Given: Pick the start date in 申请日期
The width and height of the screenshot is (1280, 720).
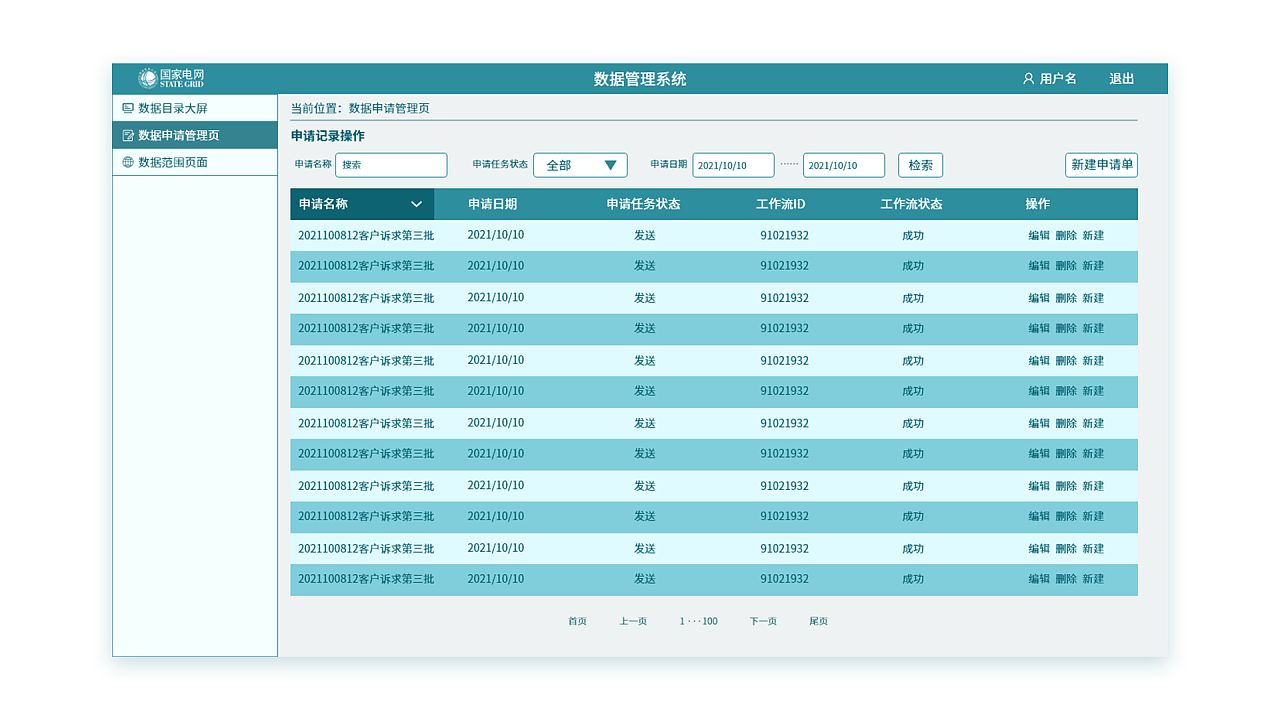Looking at the screenshot, I should click(x=733, y=165).
